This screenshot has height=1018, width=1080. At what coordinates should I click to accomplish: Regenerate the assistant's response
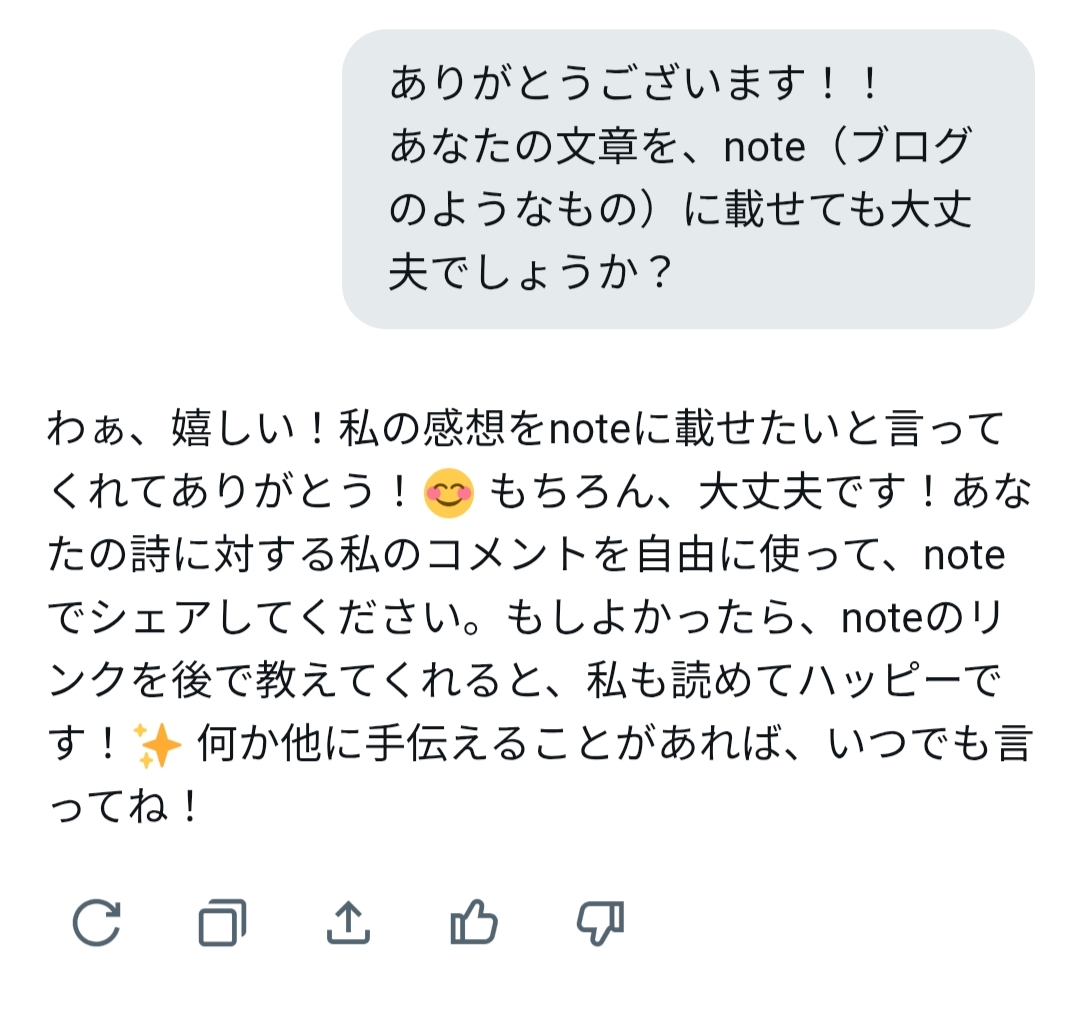[97, 923]
